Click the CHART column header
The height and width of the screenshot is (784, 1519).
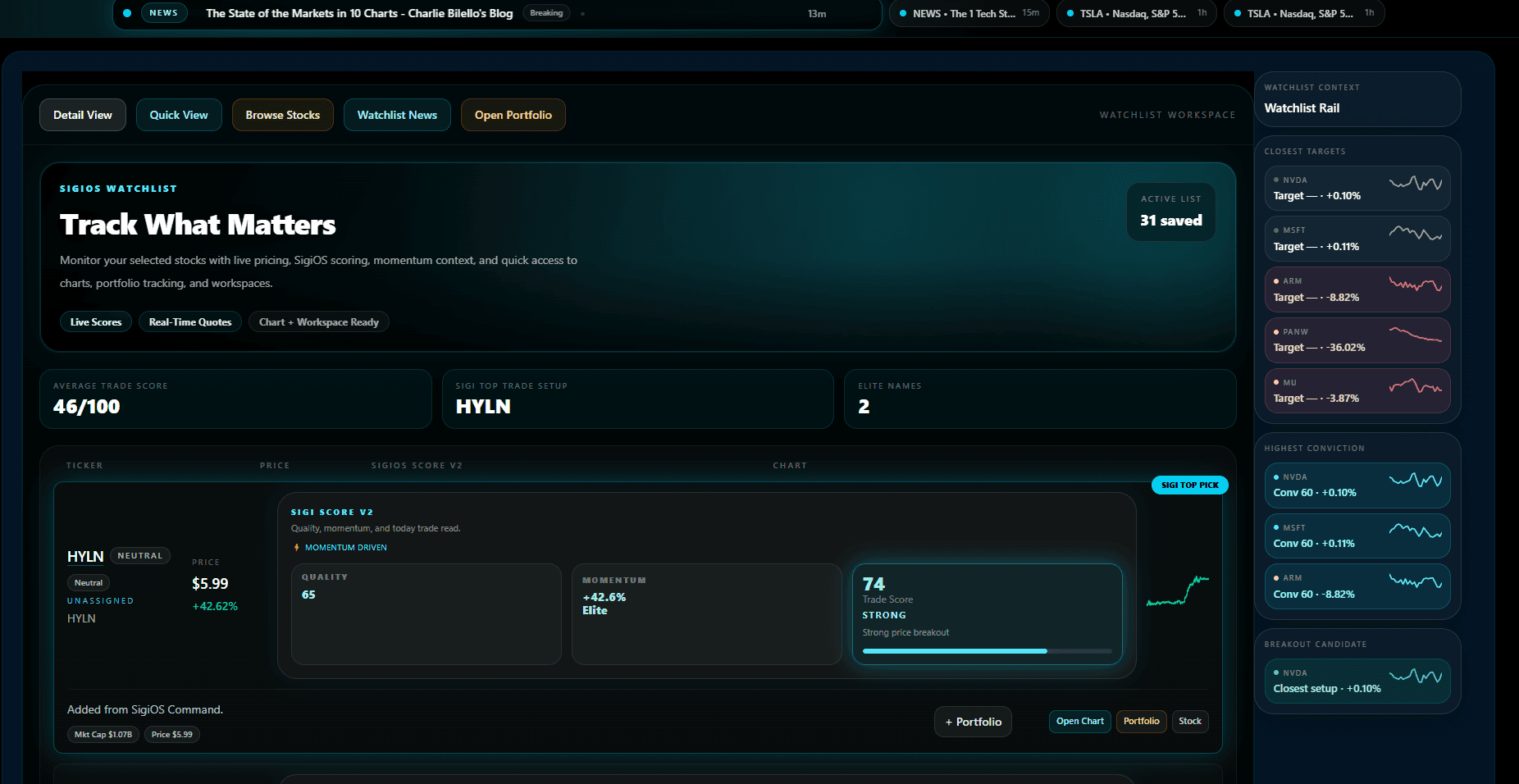790,466
